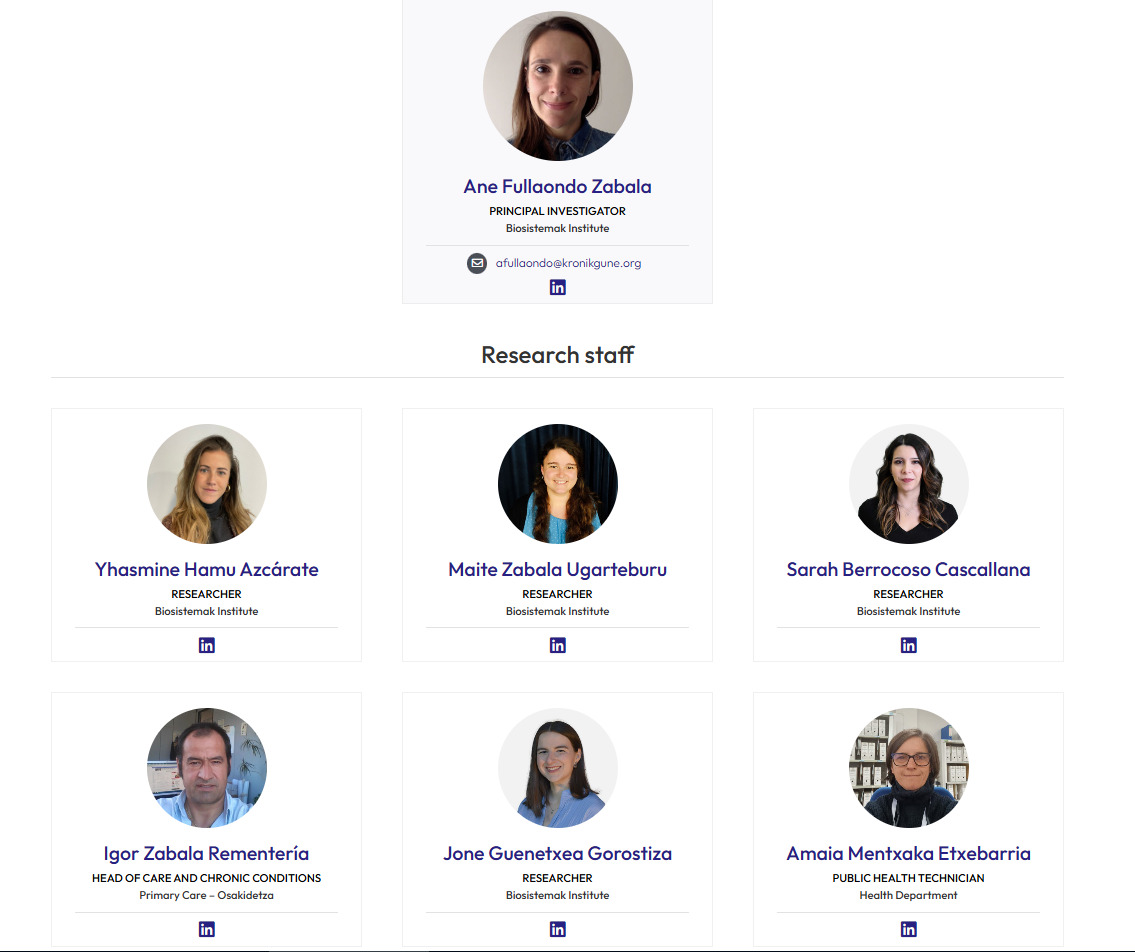The image size is (1135, 952).
Task: Click the name Maite Zabala Ugarteburu
Action: point(557,570)
